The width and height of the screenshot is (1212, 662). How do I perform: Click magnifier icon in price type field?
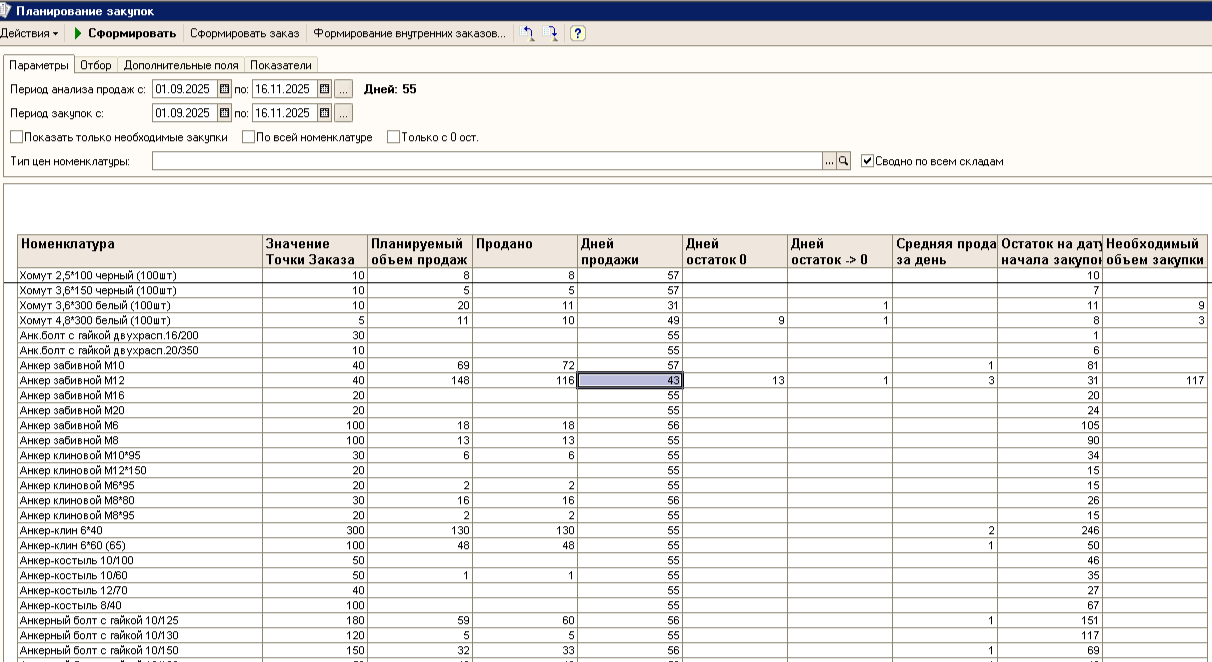click(843, 161)
